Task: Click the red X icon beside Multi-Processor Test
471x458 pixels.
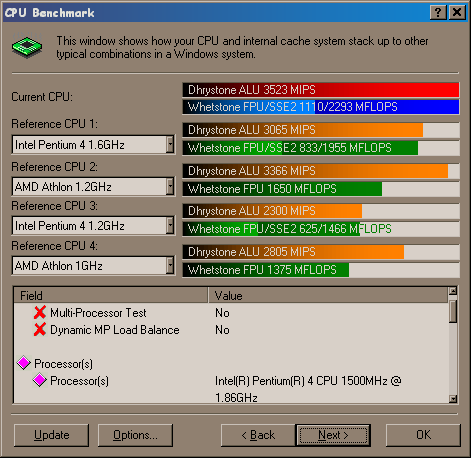Action: tap(40, 312)
